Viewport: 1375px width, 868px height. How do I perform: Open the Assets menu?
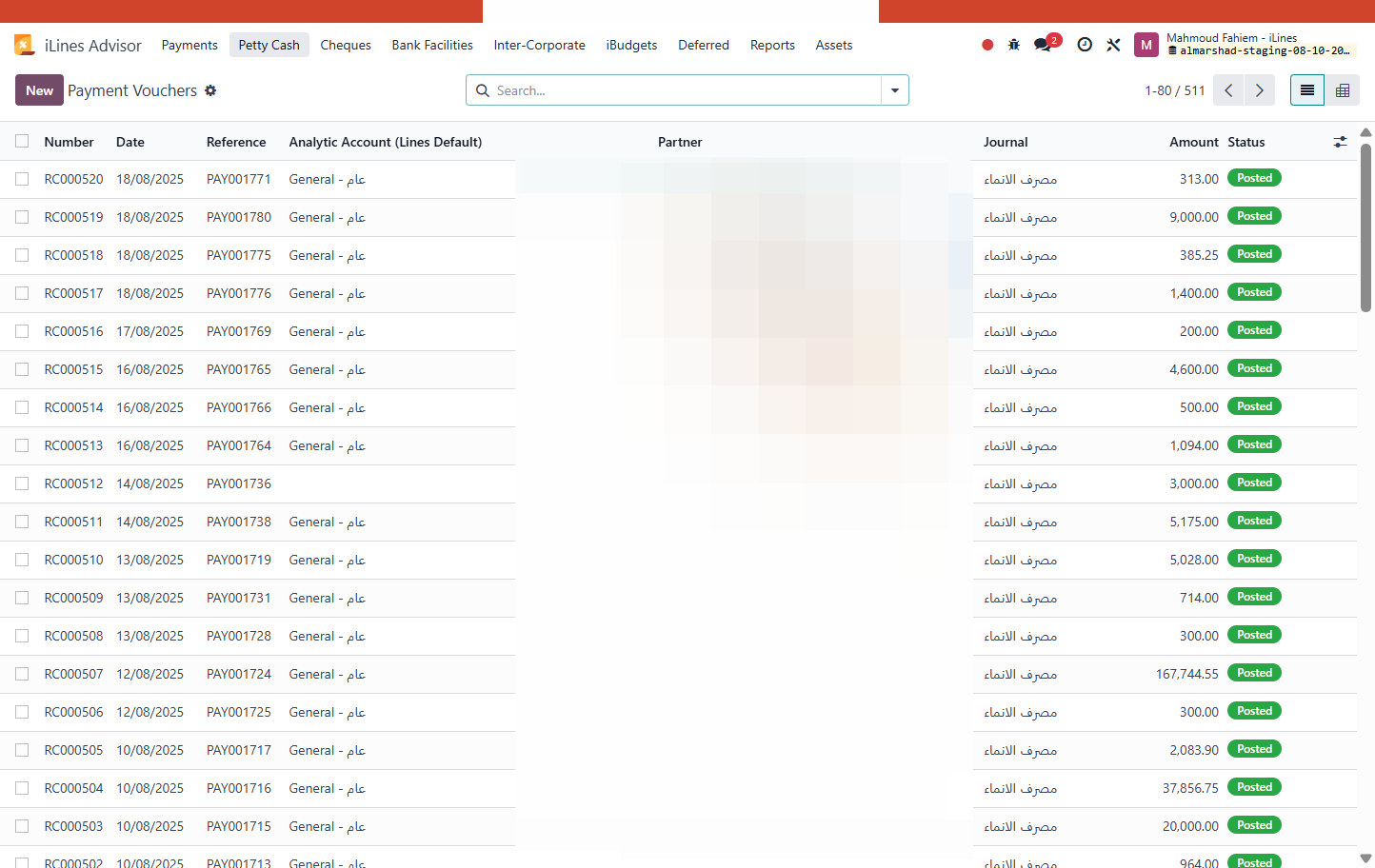pos(834,45)
